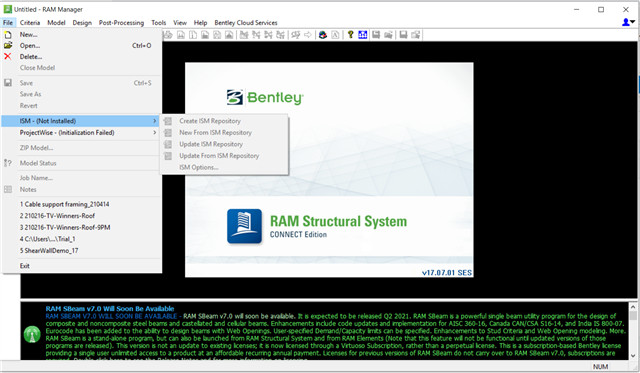640x373 pixels.
Task: Click the yellow question mark help icon
Action: [350, 35]
